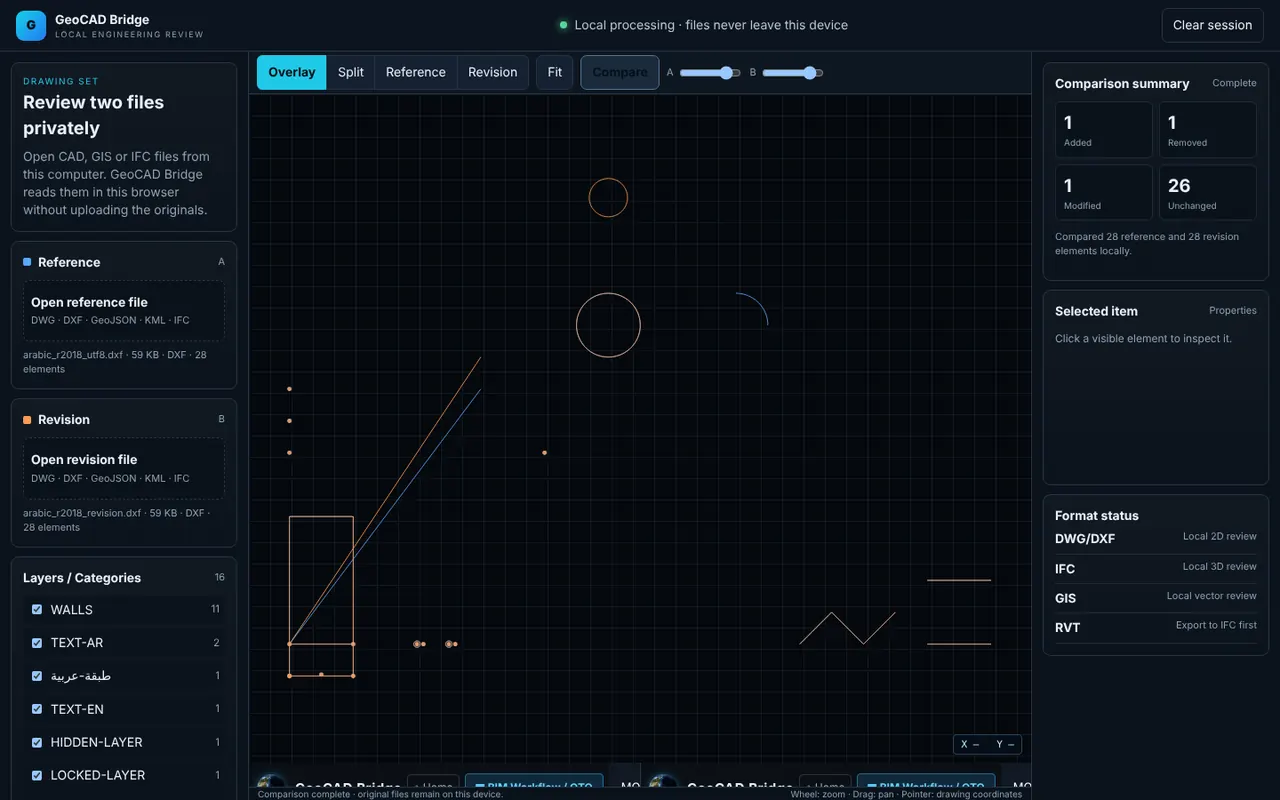Toggle the WALLS layer checkbox

click(x=37, y=609)
